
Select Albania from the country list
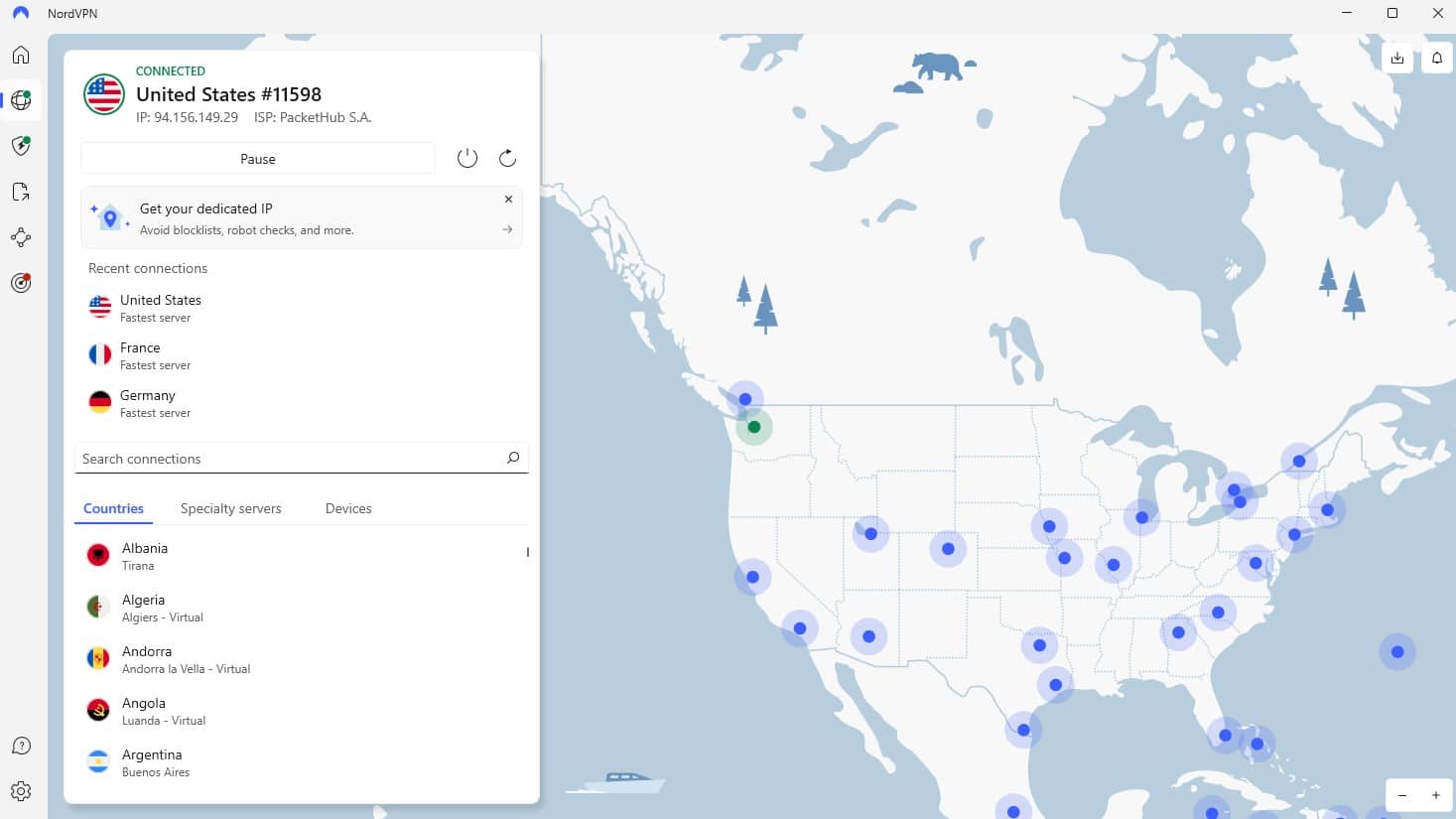click(x=299, y=556)
